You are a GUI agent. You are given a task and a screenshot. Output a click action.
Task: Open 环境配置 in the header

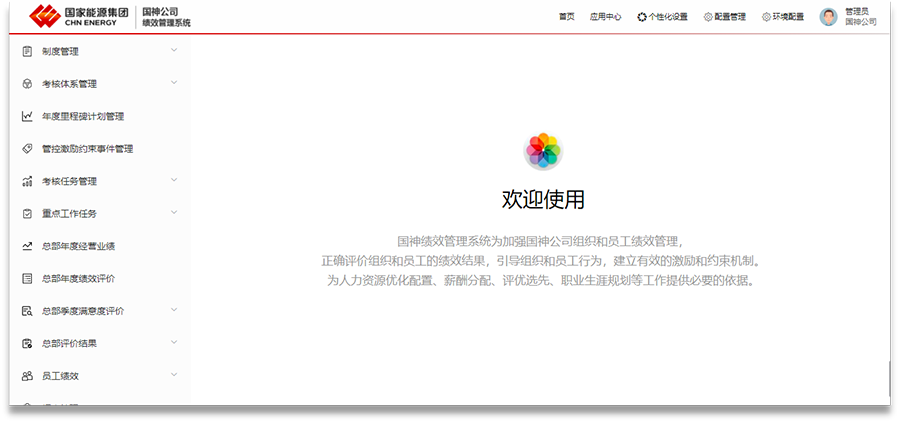coord(783,17)
